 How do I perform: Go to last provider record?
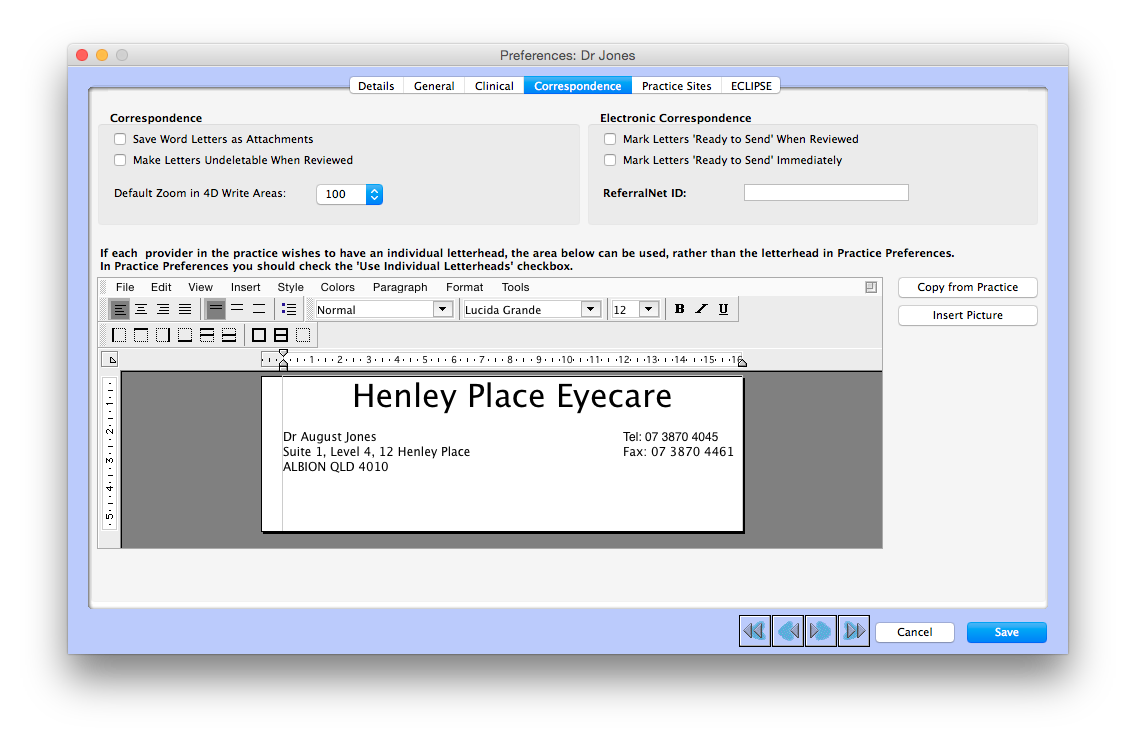coord(853,632)
